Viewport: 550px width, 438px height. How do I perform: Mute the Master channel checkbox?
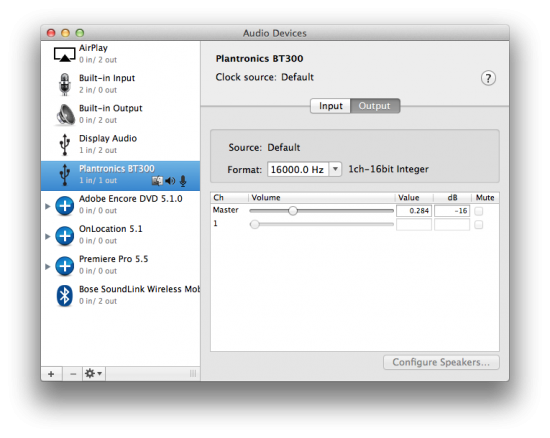[x=478, y=211]
